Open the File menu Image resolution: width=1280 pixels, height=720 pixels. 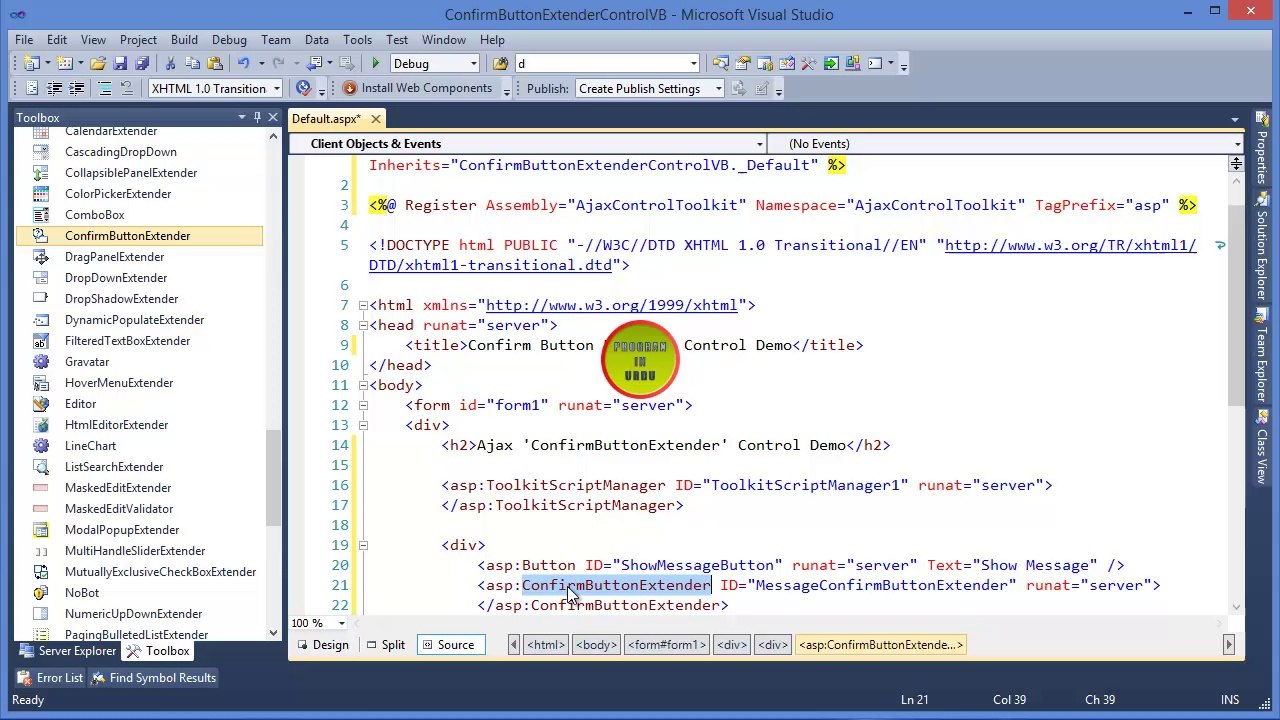24,40
